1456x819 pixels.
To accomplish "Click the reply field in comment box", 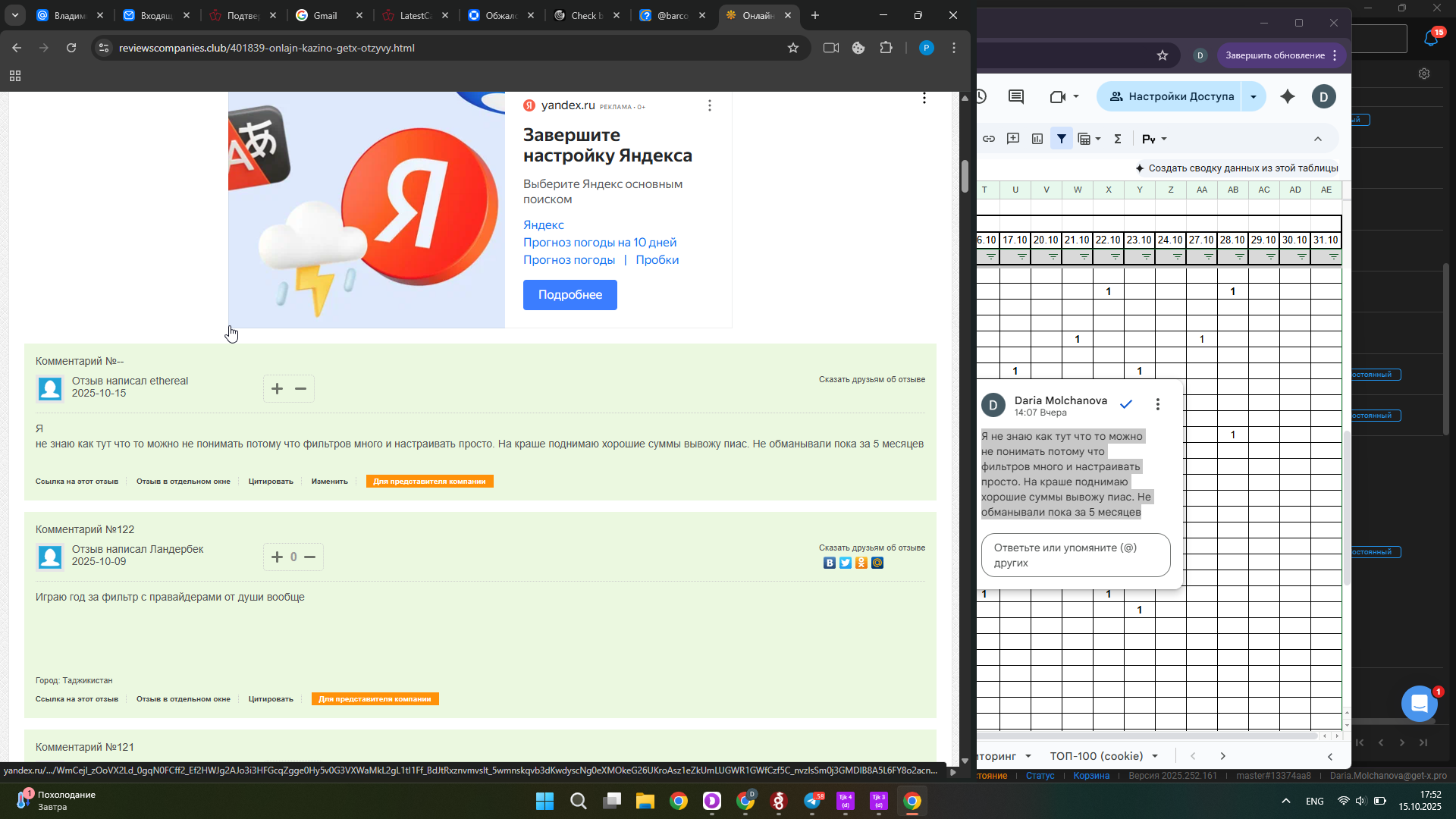I will pos(1075,555).
